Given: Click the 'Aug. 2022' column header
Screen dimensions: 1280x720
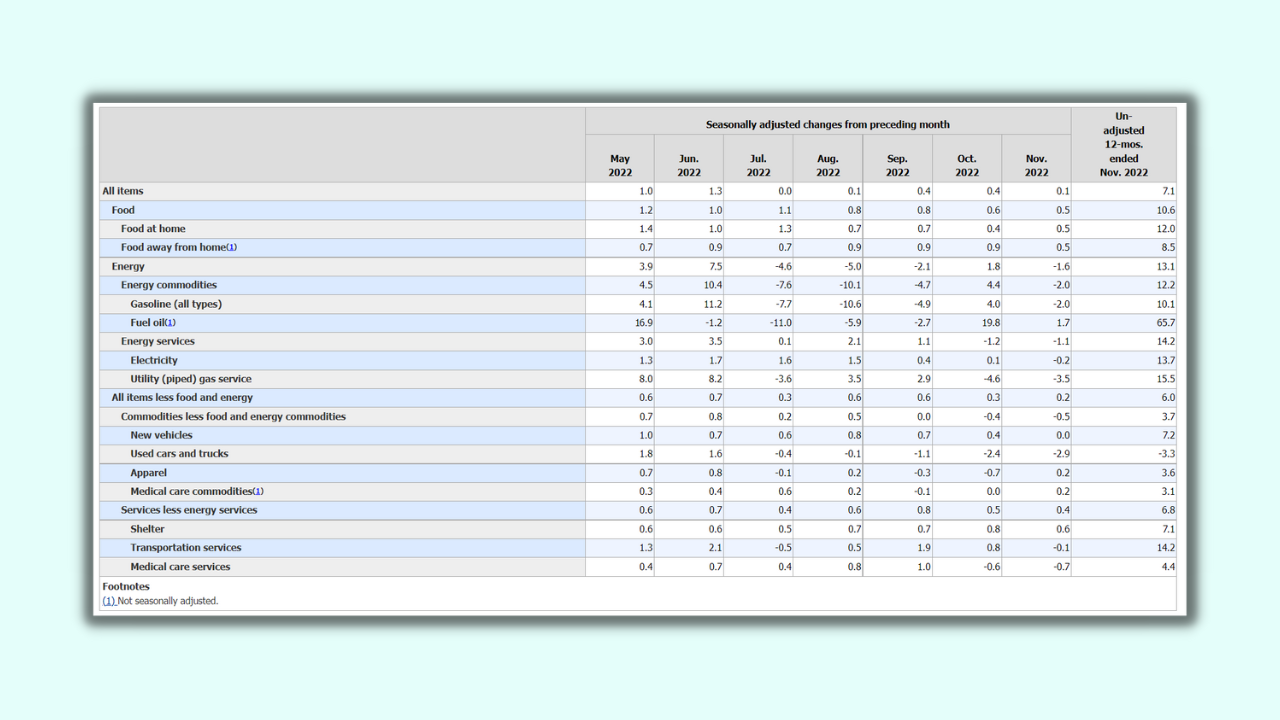Looking at the screenshot, I should 828,165.
